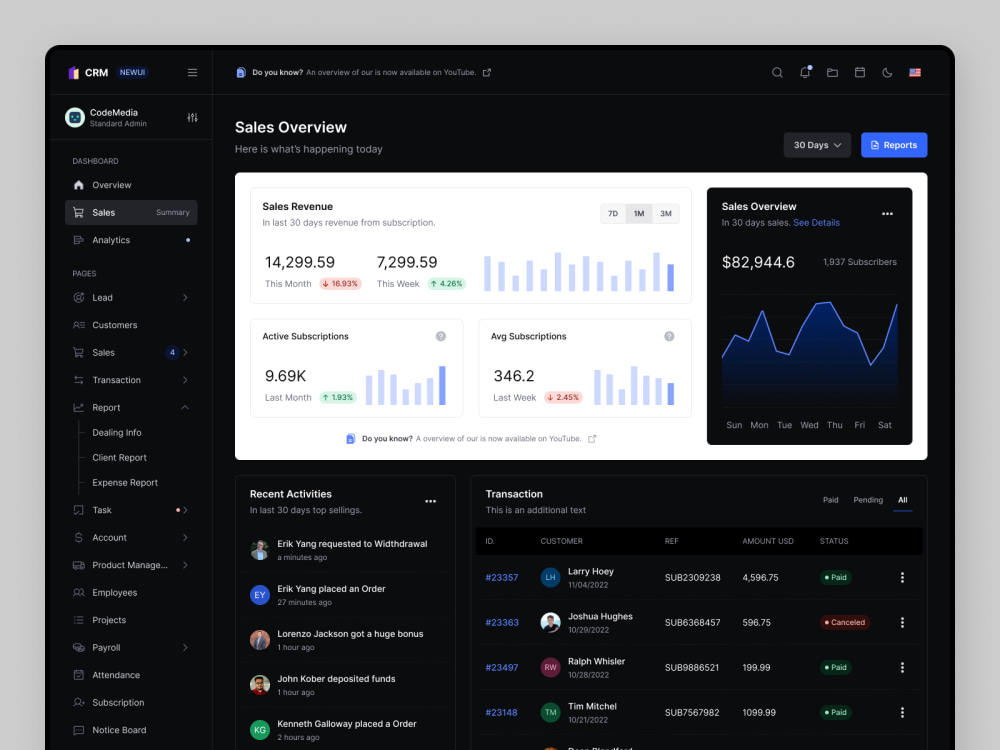Show Paid transactions tab

pos(830,500)
